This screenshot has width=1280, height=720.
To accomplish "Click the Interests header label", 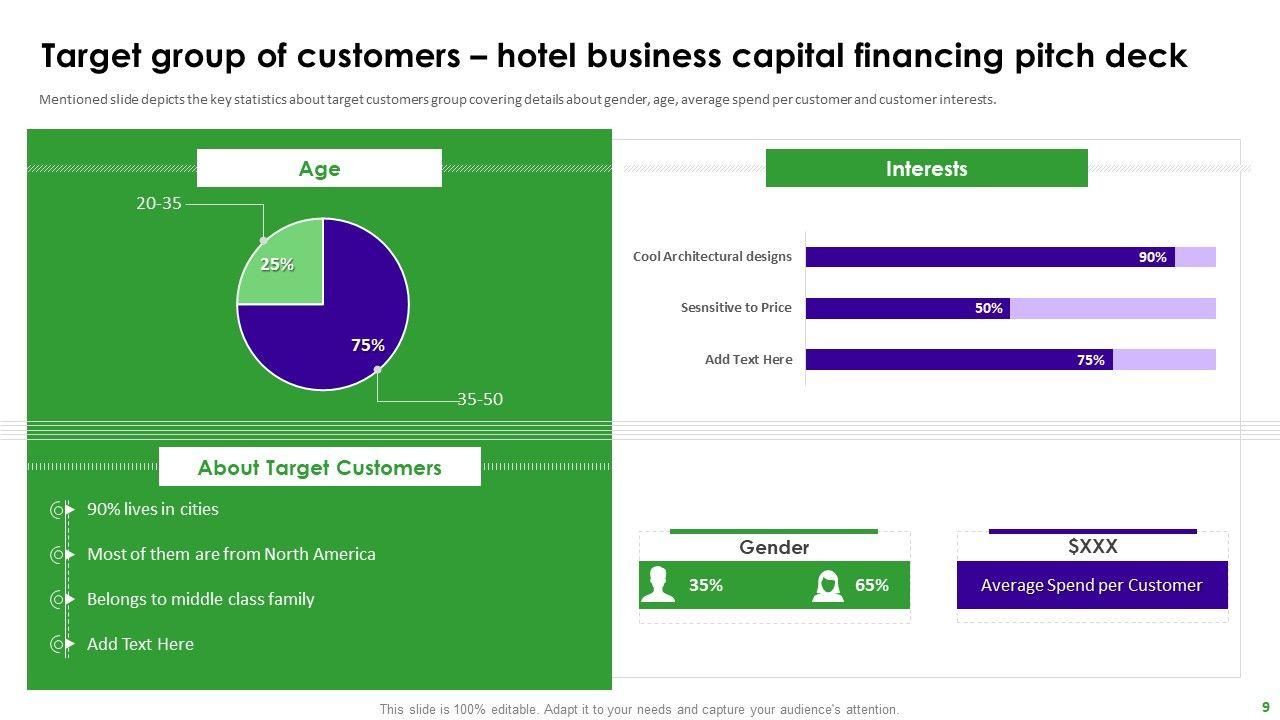I will pyautogui.click(x=926, y=169).
